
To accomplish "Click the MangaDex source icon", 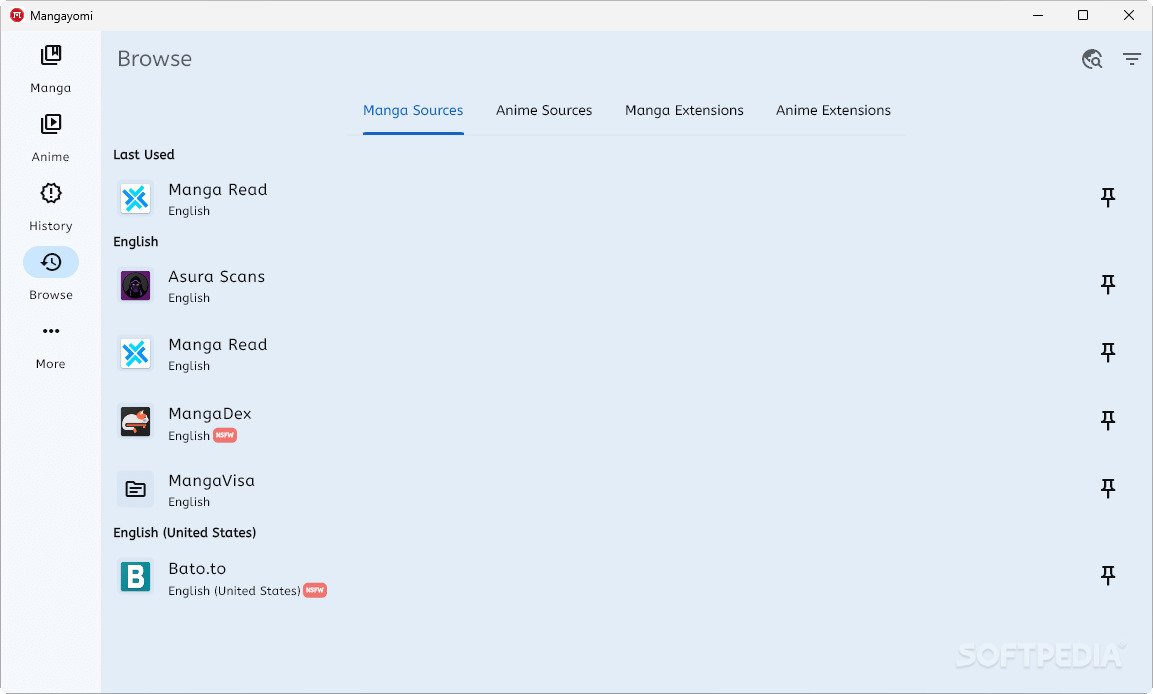I will click(135, 421).
